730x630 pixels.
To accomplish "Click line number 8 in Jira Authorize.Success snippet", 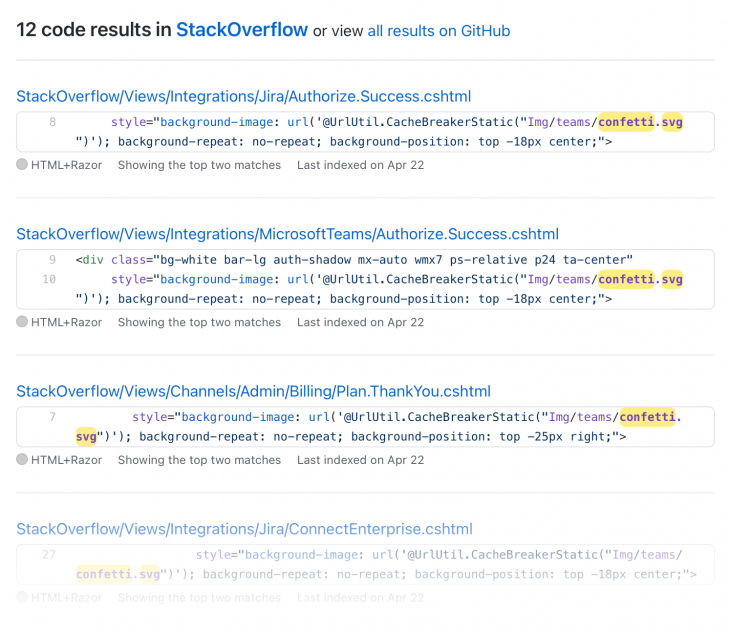I will pos(52,122).
